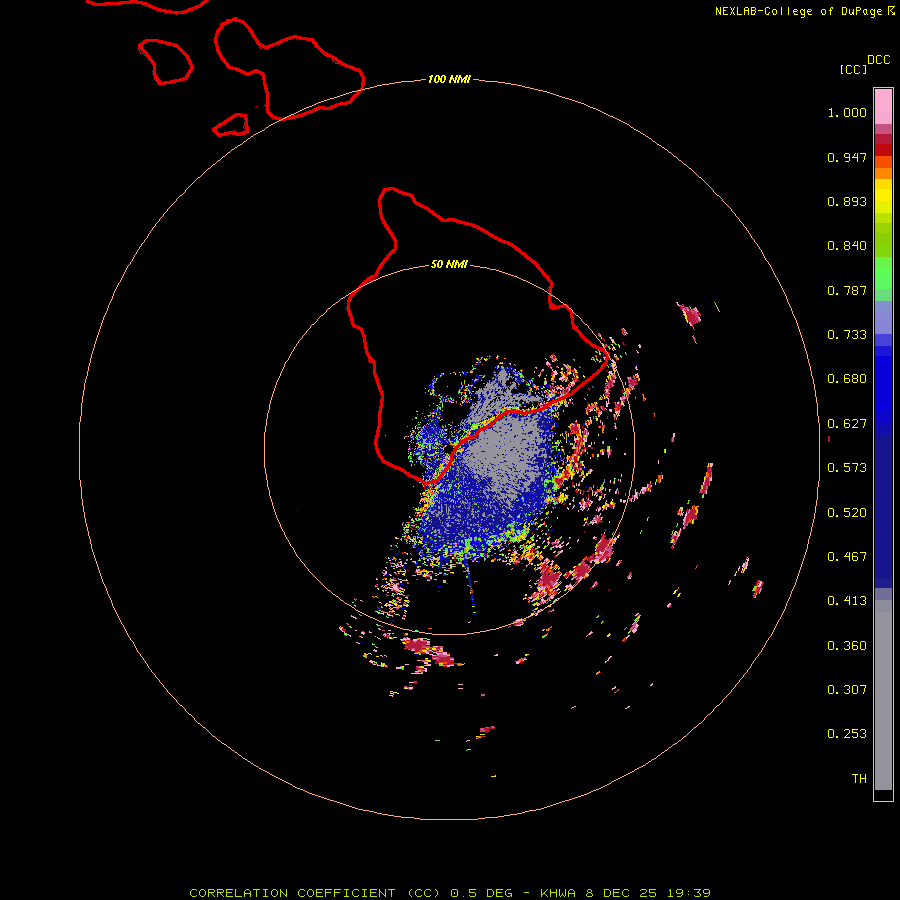Click the [CC] units label
The height and width of the screenshot is (900, 900).
[853, 69]
